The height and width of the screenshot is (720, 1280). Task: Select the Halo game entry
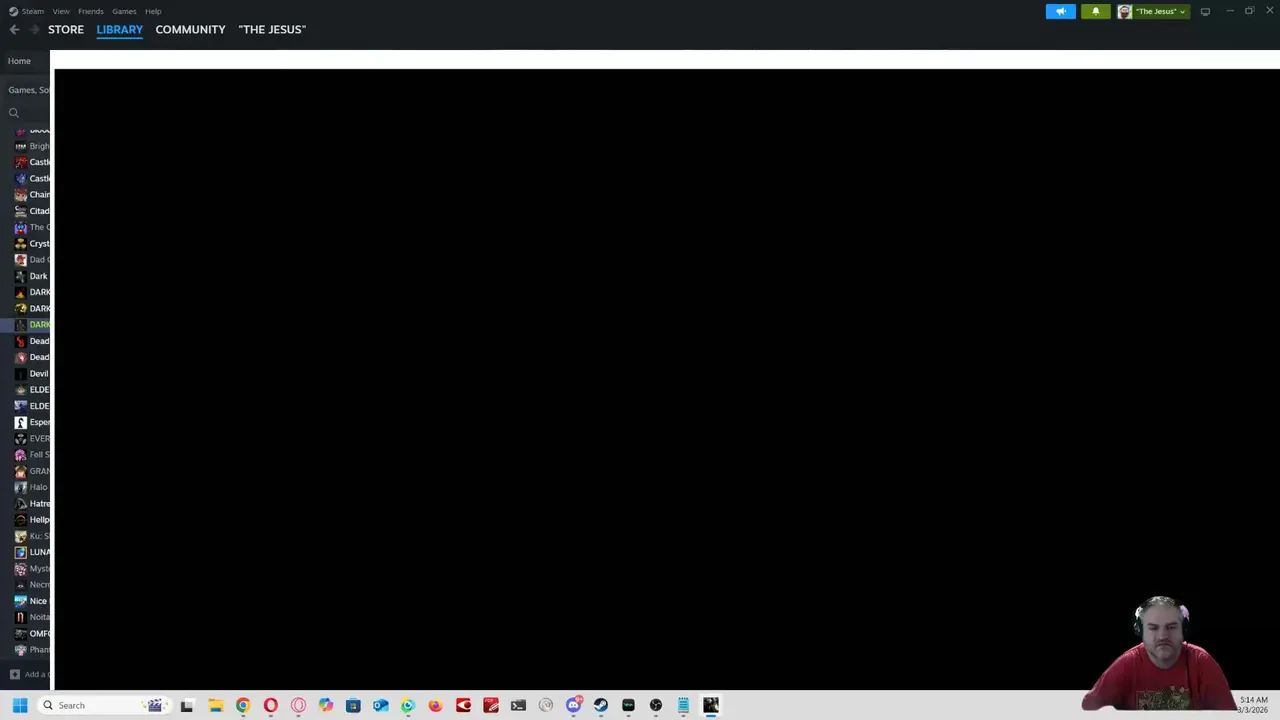32,487
